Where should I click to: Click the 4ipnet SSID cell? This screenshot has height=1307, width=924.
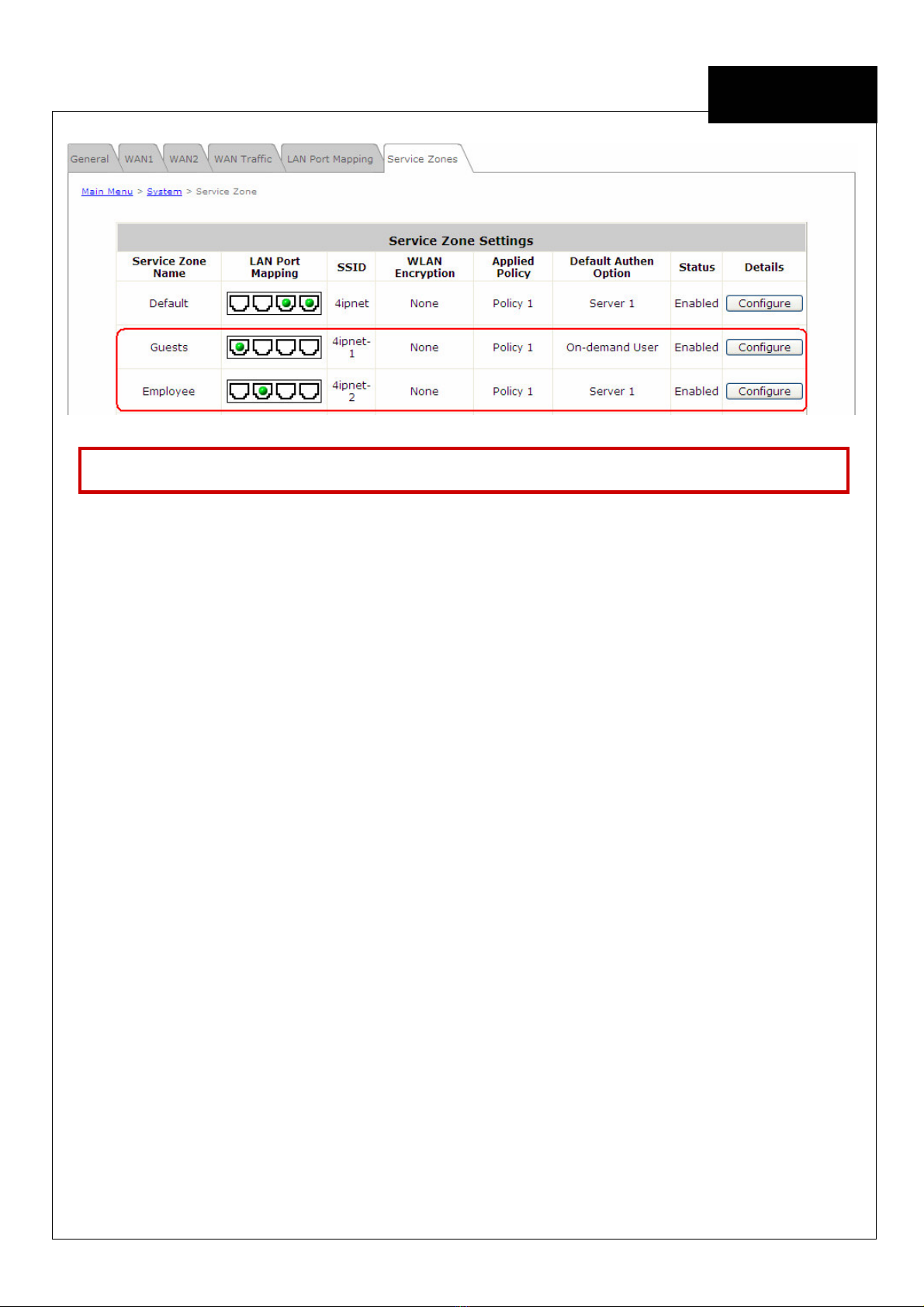(351, 303)
